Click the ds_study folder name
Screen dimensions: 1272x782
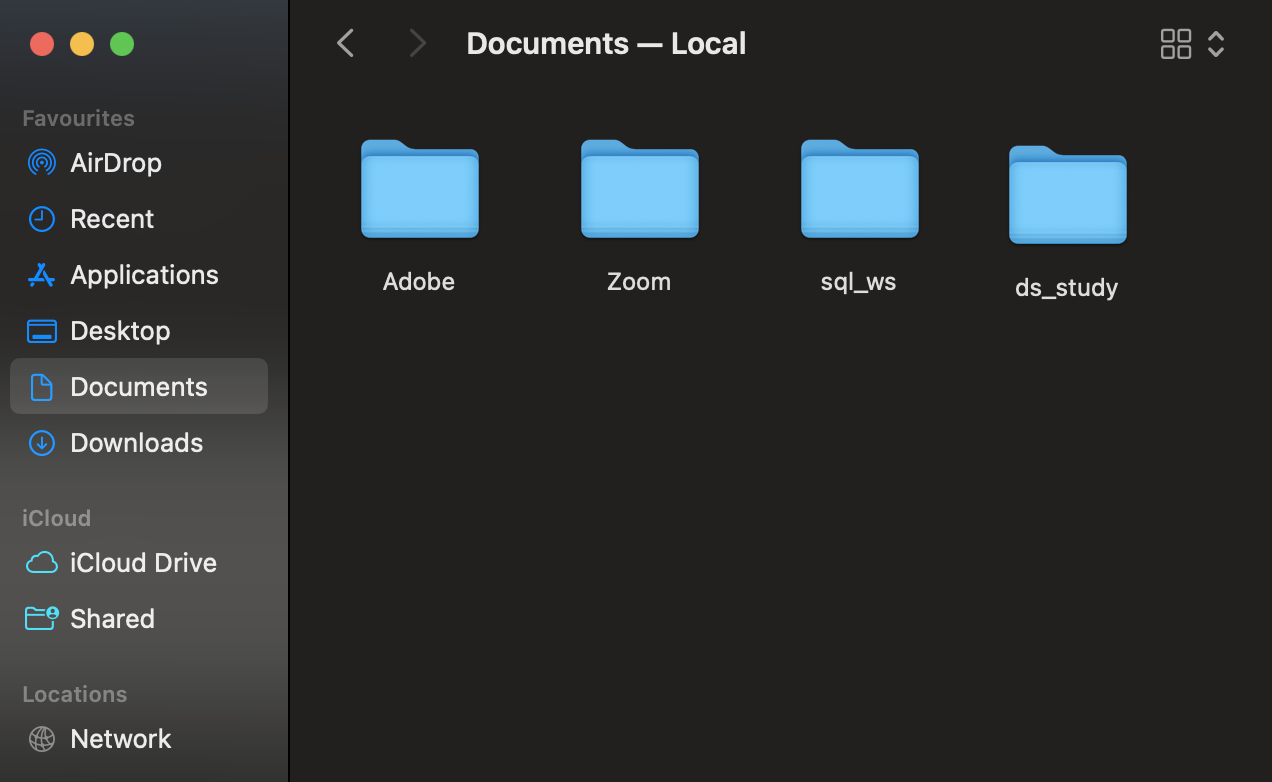[x=1066, y=288]
